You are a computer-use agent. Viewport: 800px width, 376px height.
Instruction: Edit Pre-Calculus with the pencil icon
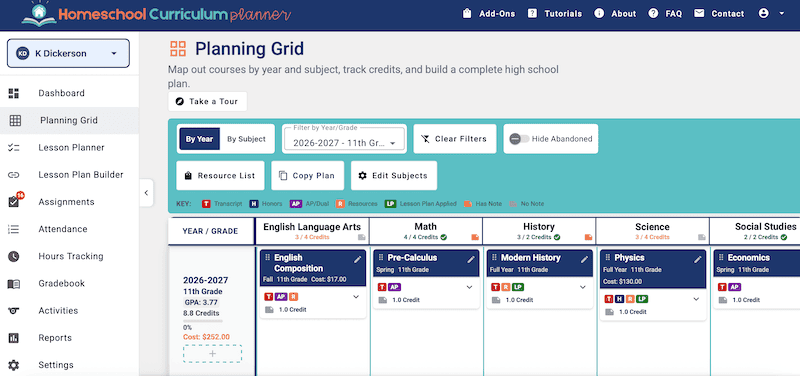(471, 260)
